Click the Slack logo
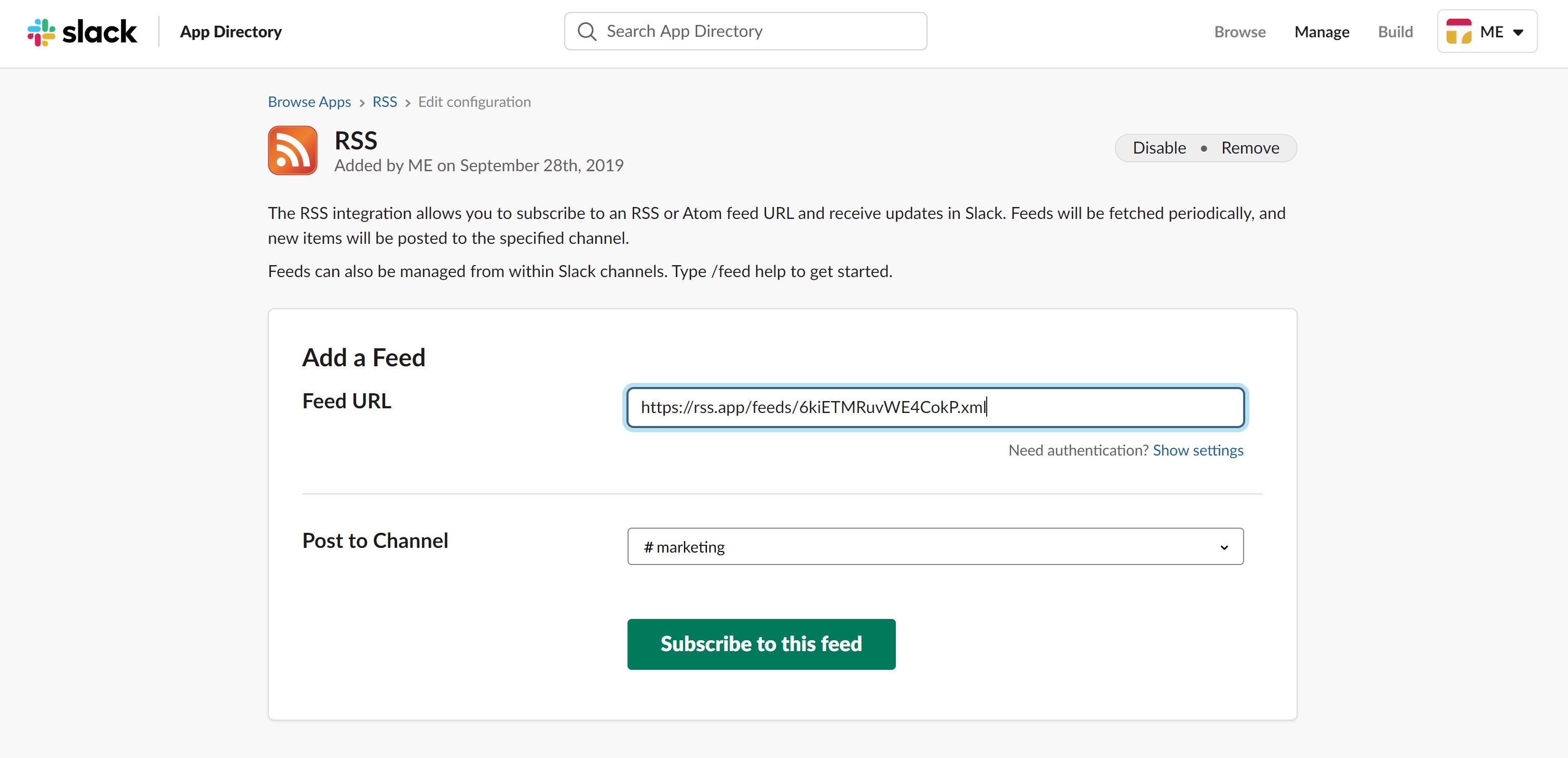This screenshot has height=758, width=1568. click(x=82, y=32)
